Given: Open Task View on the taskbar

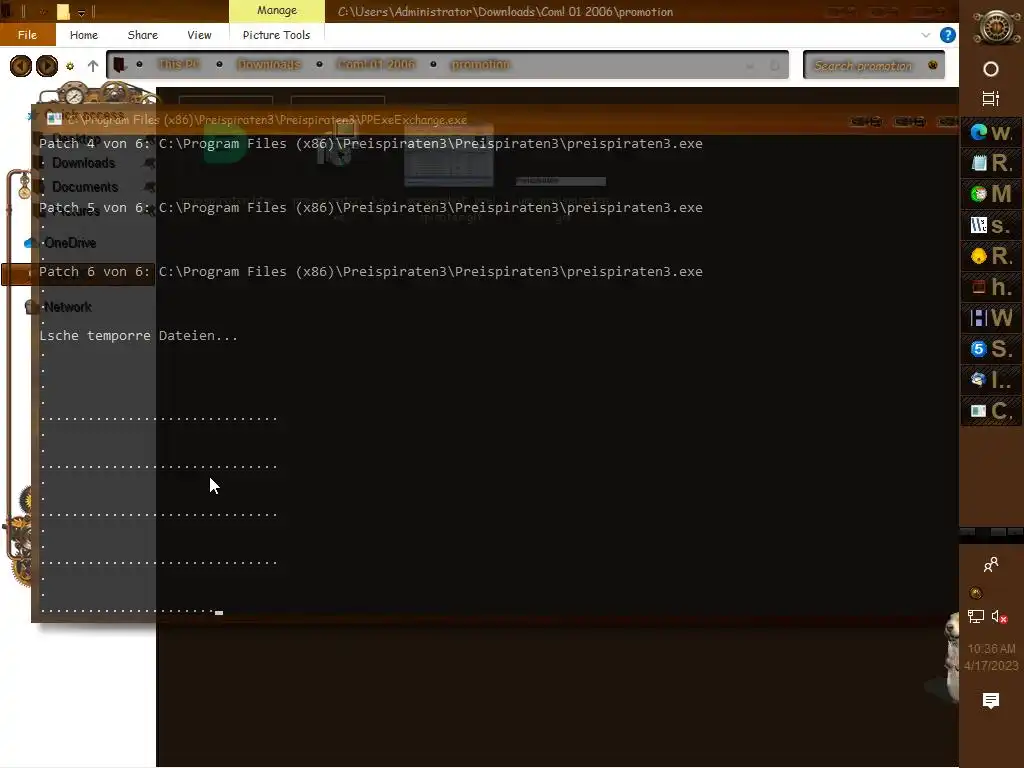Looking at the screenshot, I should [991, 99].
